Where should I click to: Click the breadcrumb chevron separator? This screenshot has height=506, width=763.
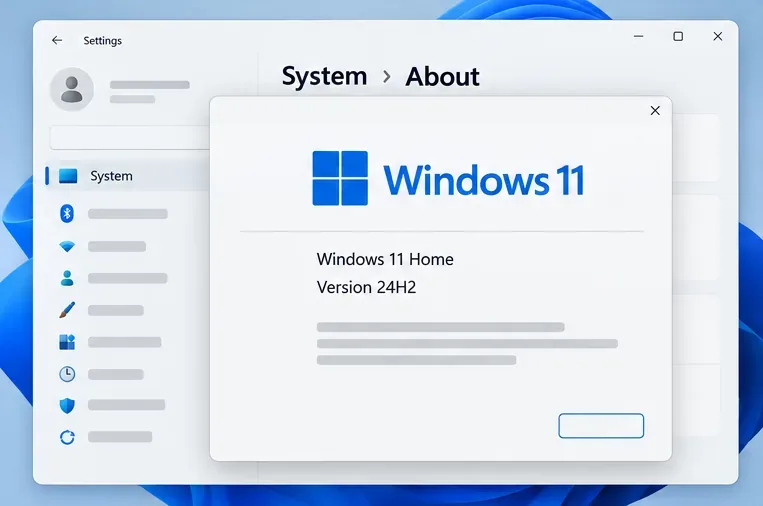coord(387,77)
